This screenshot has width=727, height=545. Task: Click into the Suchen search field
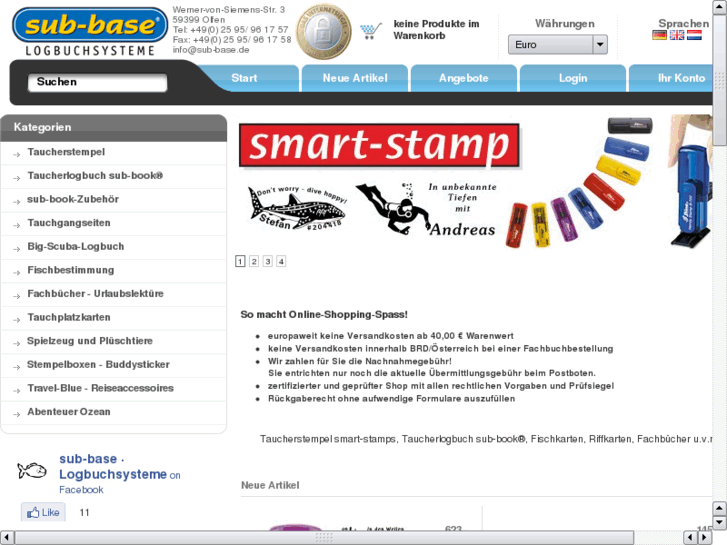point(97,82)
